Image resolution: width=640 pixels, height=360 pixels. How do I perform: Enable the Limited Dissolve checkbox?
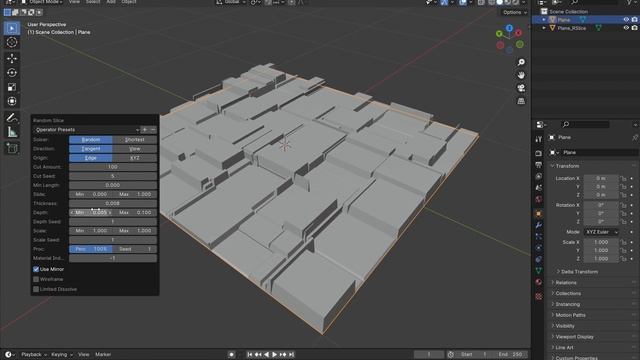tap(36, 289)
